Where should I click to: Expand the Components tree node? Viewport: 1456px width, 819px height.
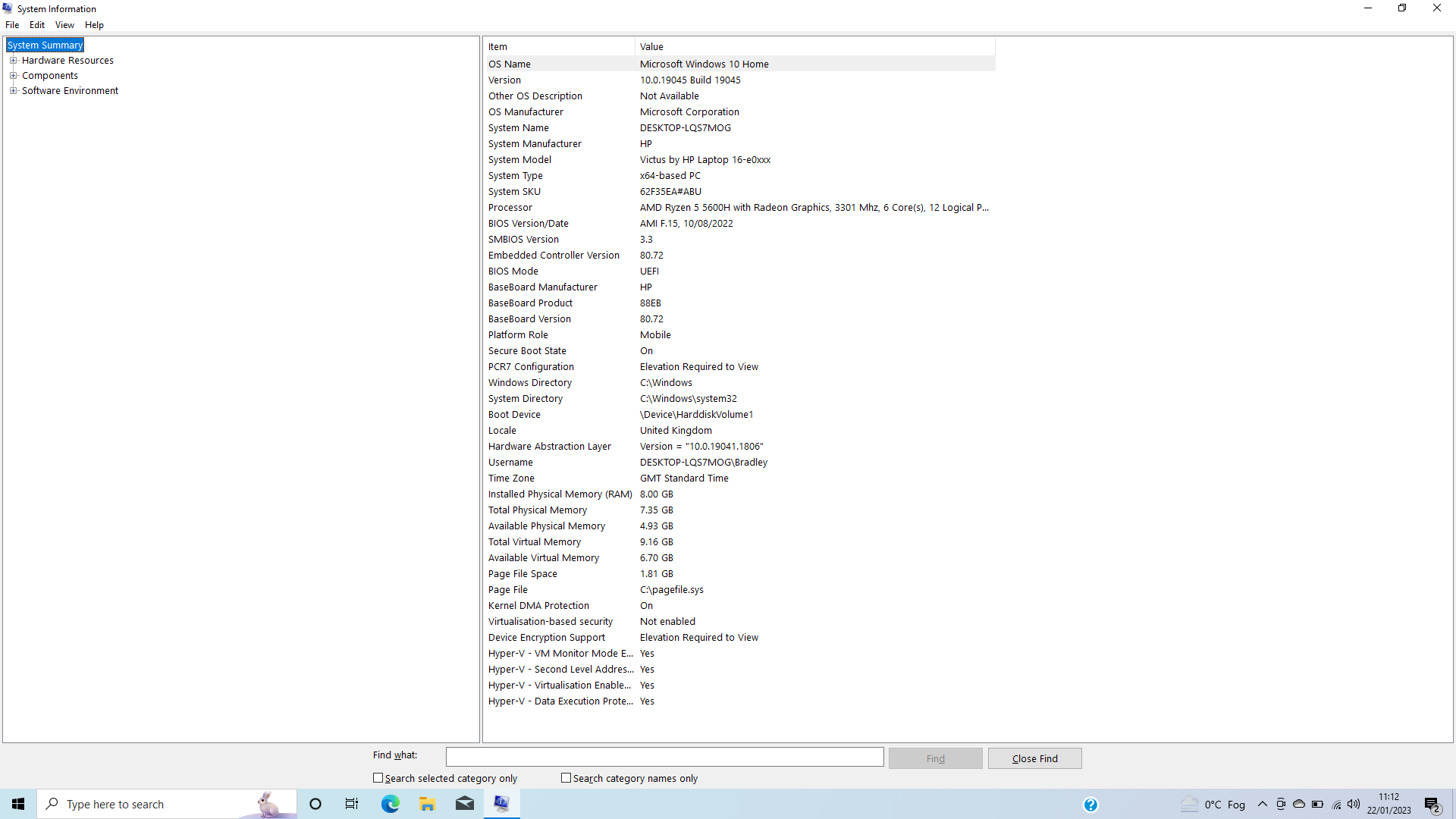[x=14, y=75]
